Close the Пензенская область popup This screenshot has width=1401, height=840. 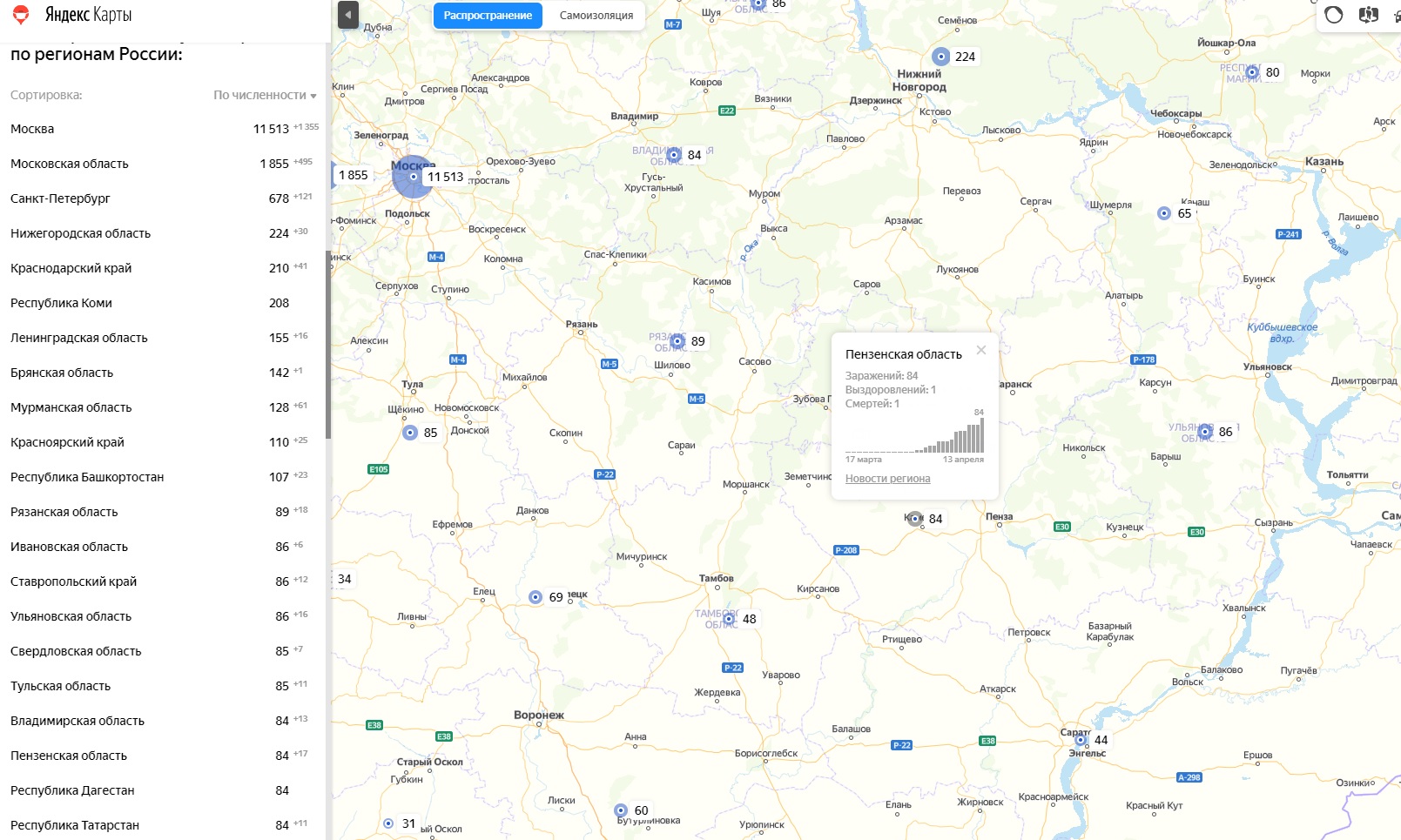pyautogui.click(x=981, y=350)
